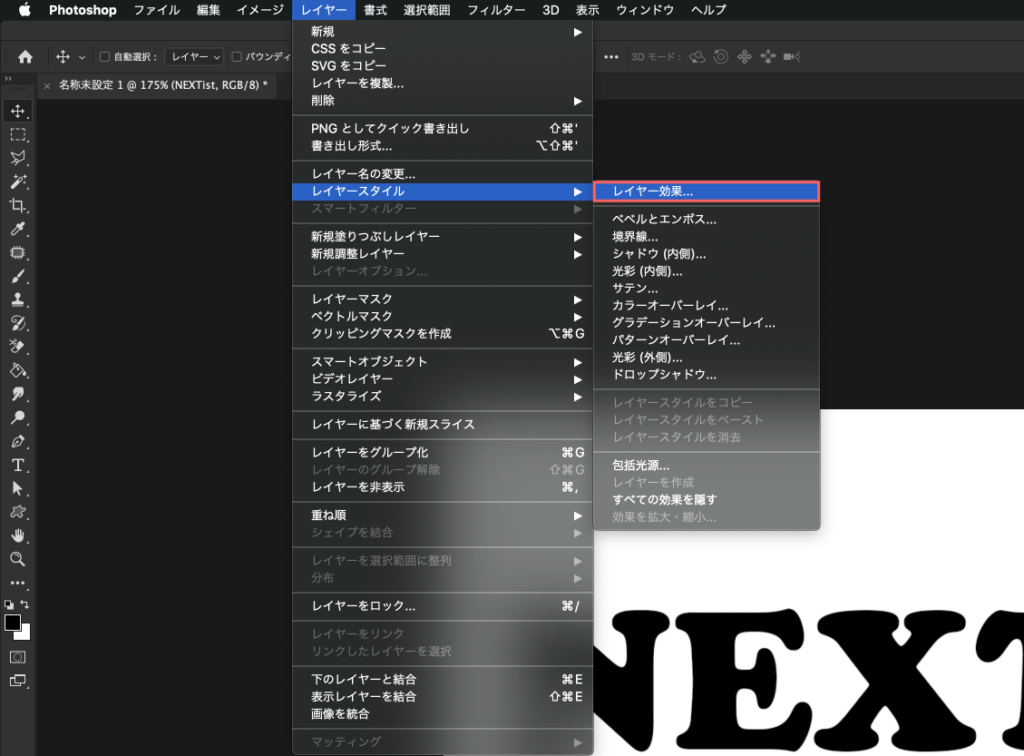Viewport: 1024px width, 756px height.
Task: Click the options bar overflow three-dots icon
Action: tap(611, 57)
